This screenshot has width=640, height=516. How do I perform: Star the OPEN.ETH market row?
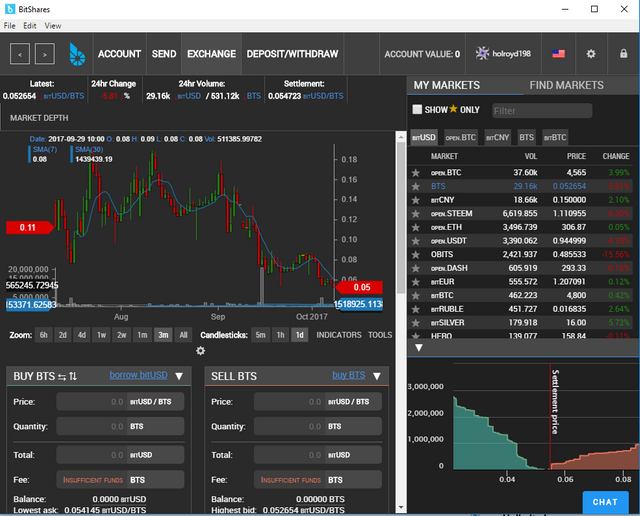coord(416,227)
